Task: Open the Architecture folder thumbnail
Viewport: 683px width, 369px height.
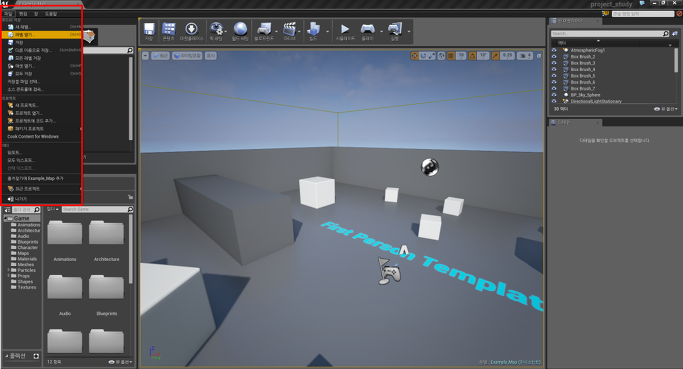Action: (x=106, y=233)
